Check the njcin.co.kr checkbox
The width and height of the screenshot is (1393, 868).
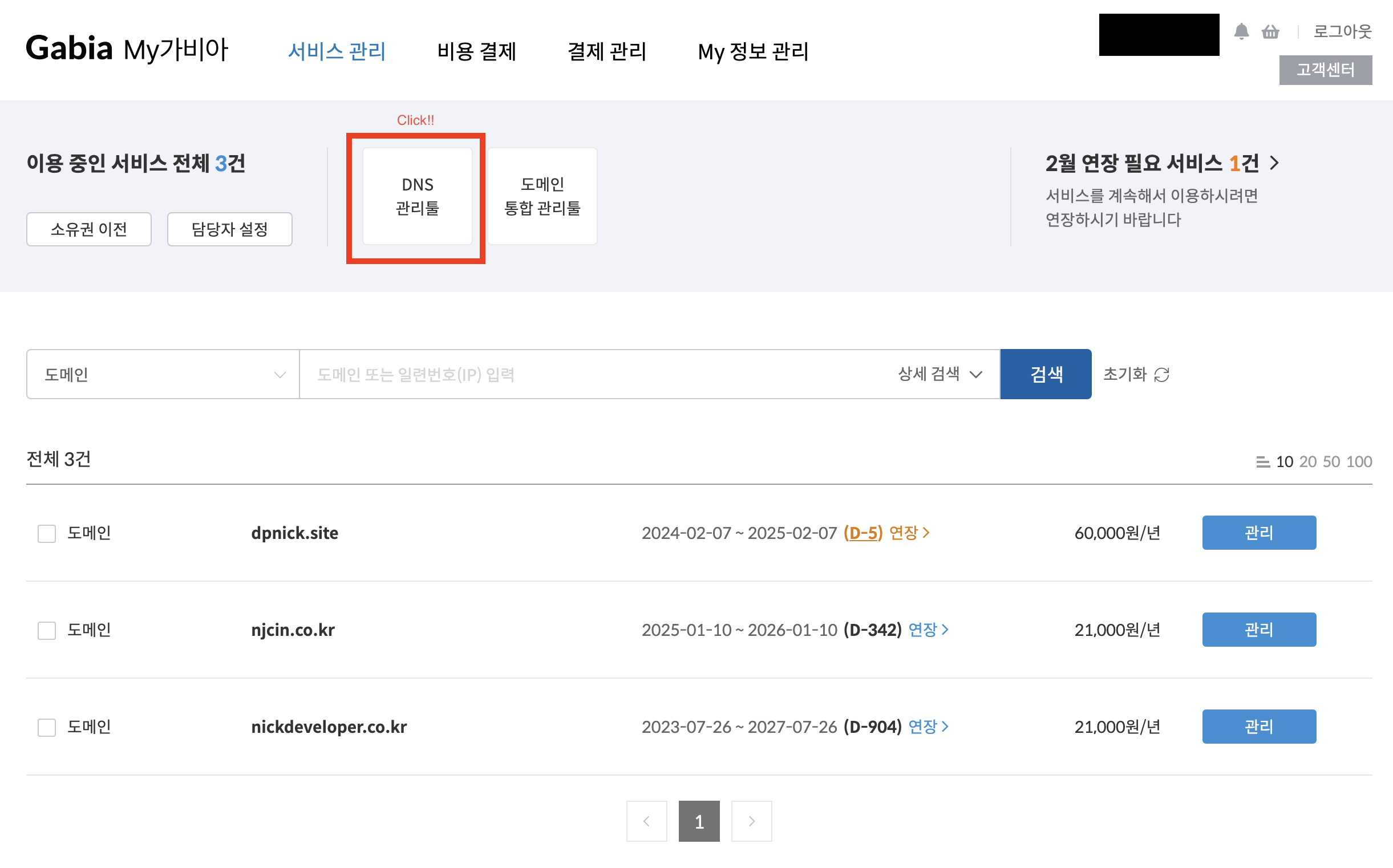pos(47,630)
